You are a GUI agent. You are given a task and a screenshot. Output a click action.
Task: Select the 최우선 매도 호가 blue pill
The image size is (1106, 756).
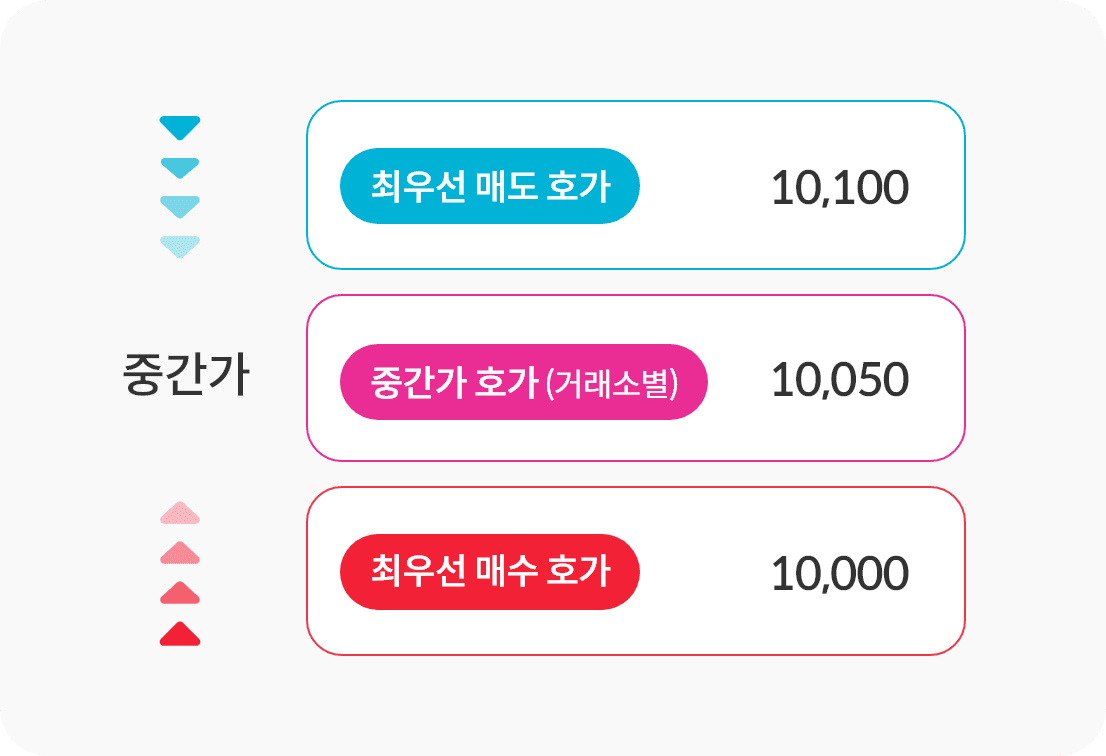click(490, 186)
